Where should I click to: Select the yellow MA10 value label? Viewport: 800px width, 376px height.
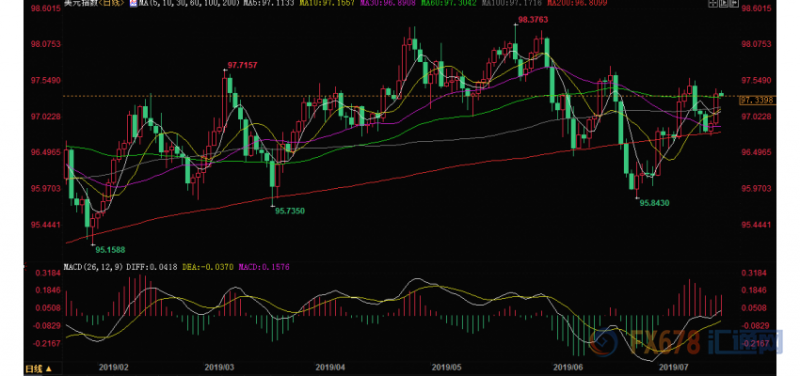pyautogui.click(x=327, y=4)
